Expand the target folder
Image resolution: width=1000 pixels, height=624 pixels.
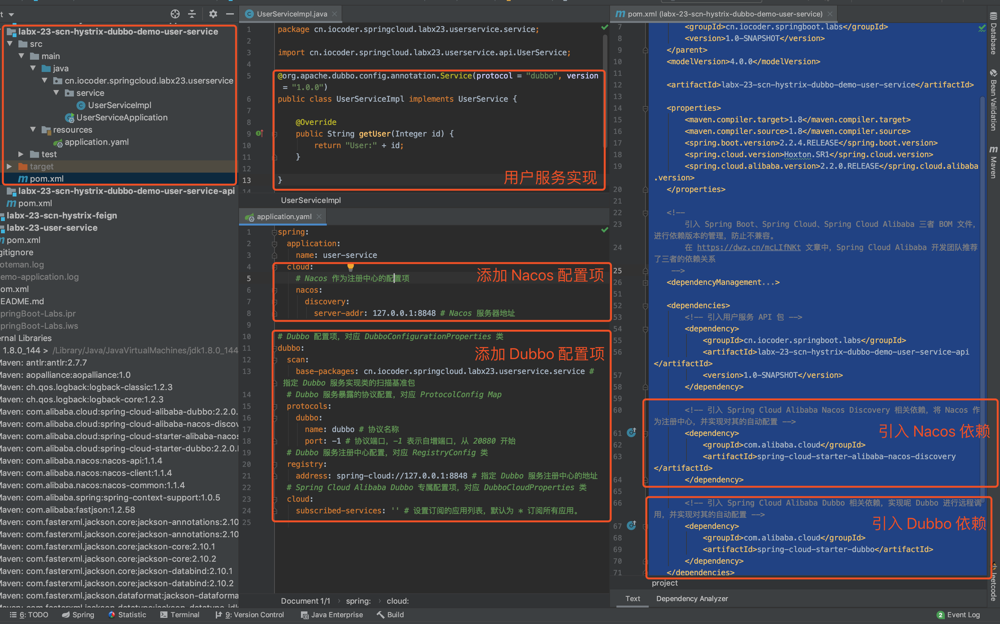[x=10, y=167]
